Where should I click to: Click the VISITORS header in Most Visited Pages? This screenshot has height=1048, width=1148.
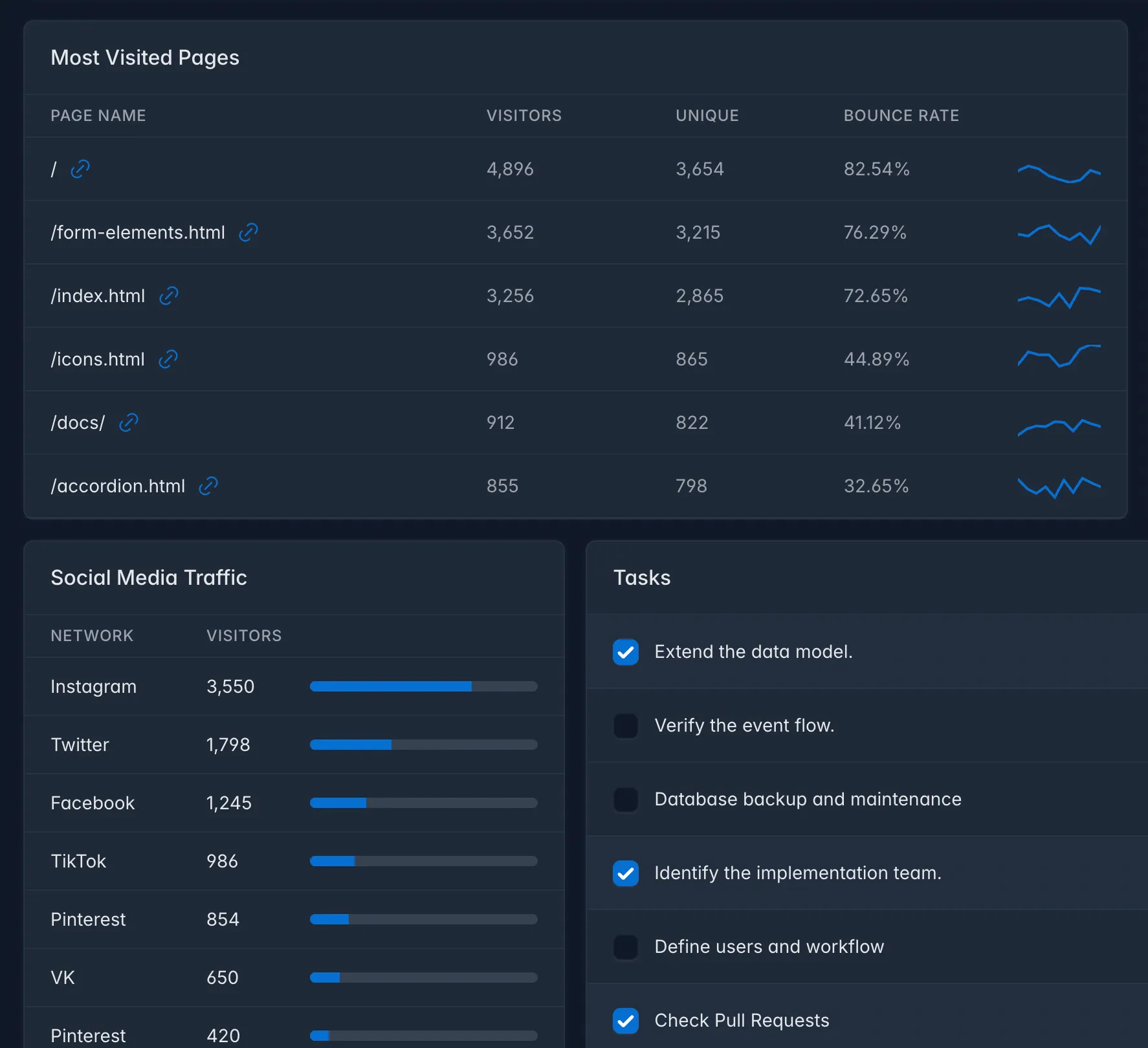click(x=524, y=116)
